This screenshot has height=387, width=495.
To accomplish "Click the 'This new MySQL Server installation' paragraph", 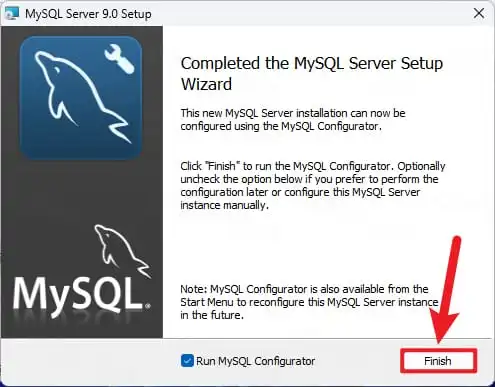I will click(293, 120).
